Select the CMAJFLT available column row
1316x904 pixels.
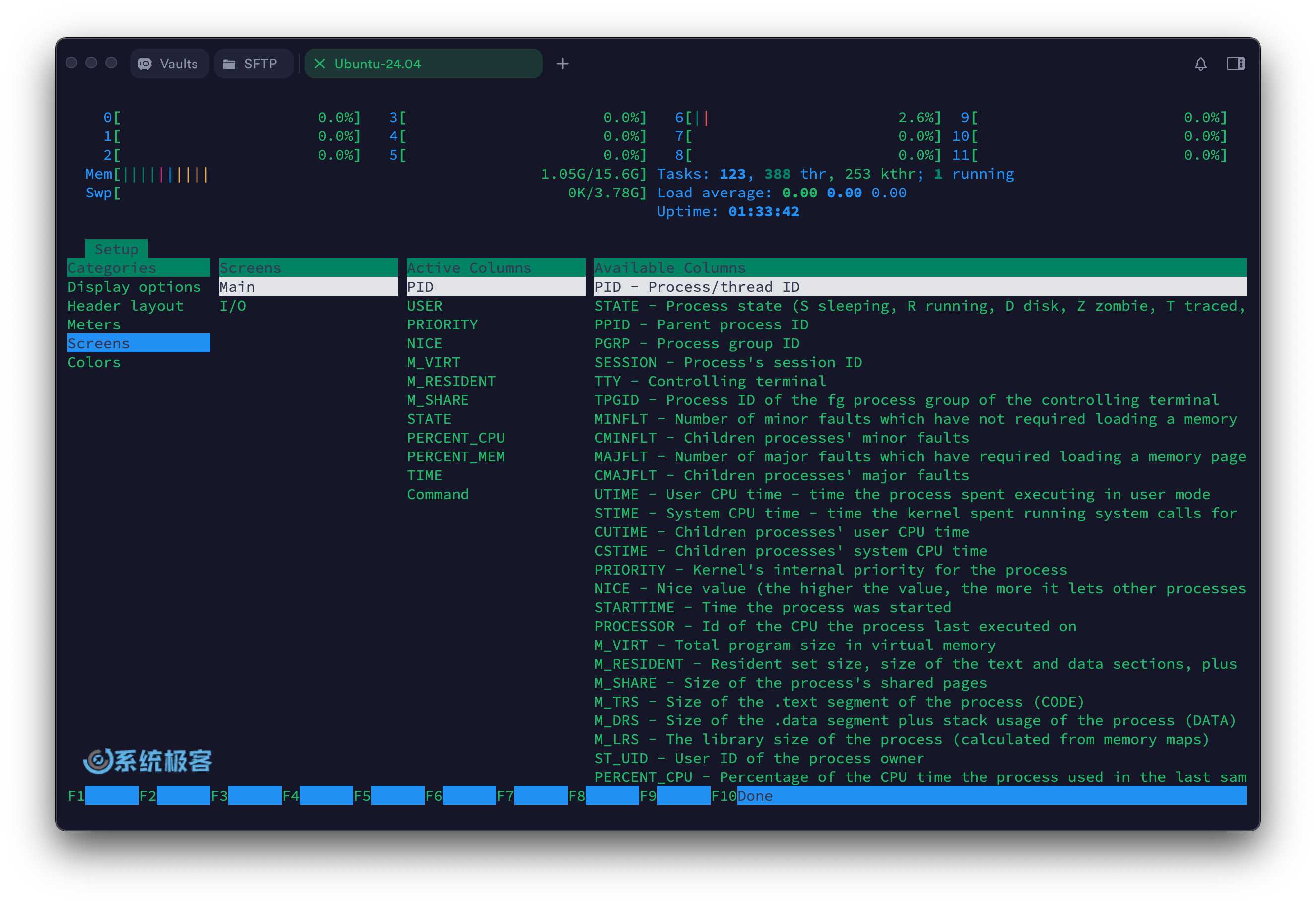[x=920, y=476]
